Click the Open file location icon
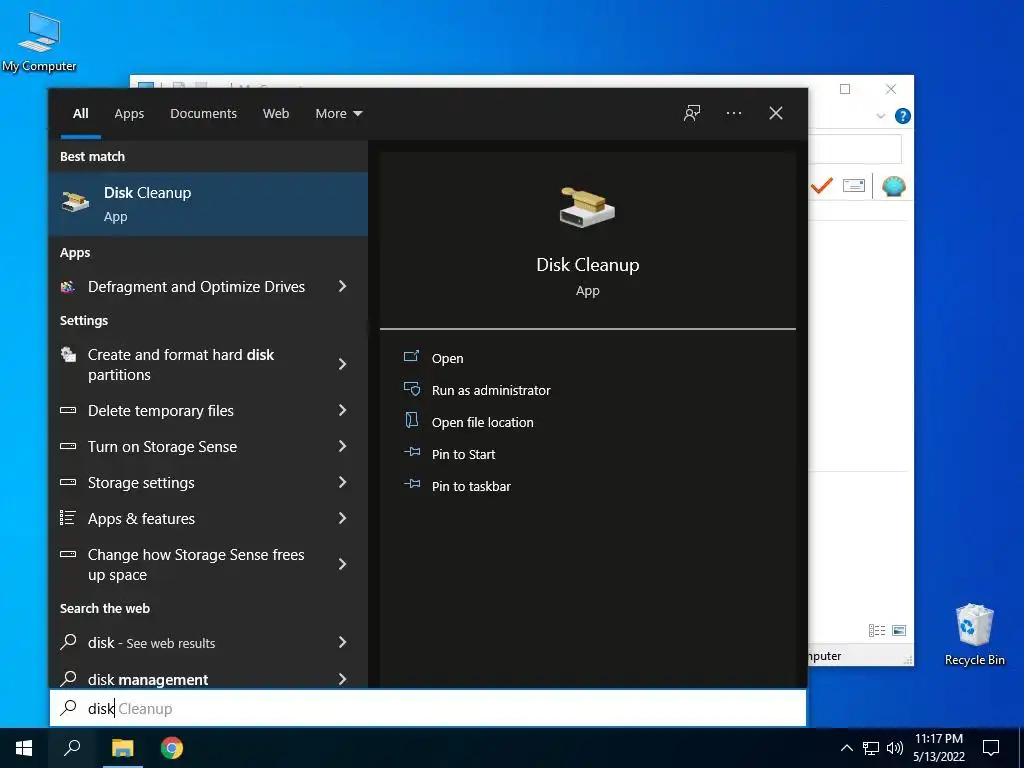The image size is (1024, 768). (x=411, y=420)
